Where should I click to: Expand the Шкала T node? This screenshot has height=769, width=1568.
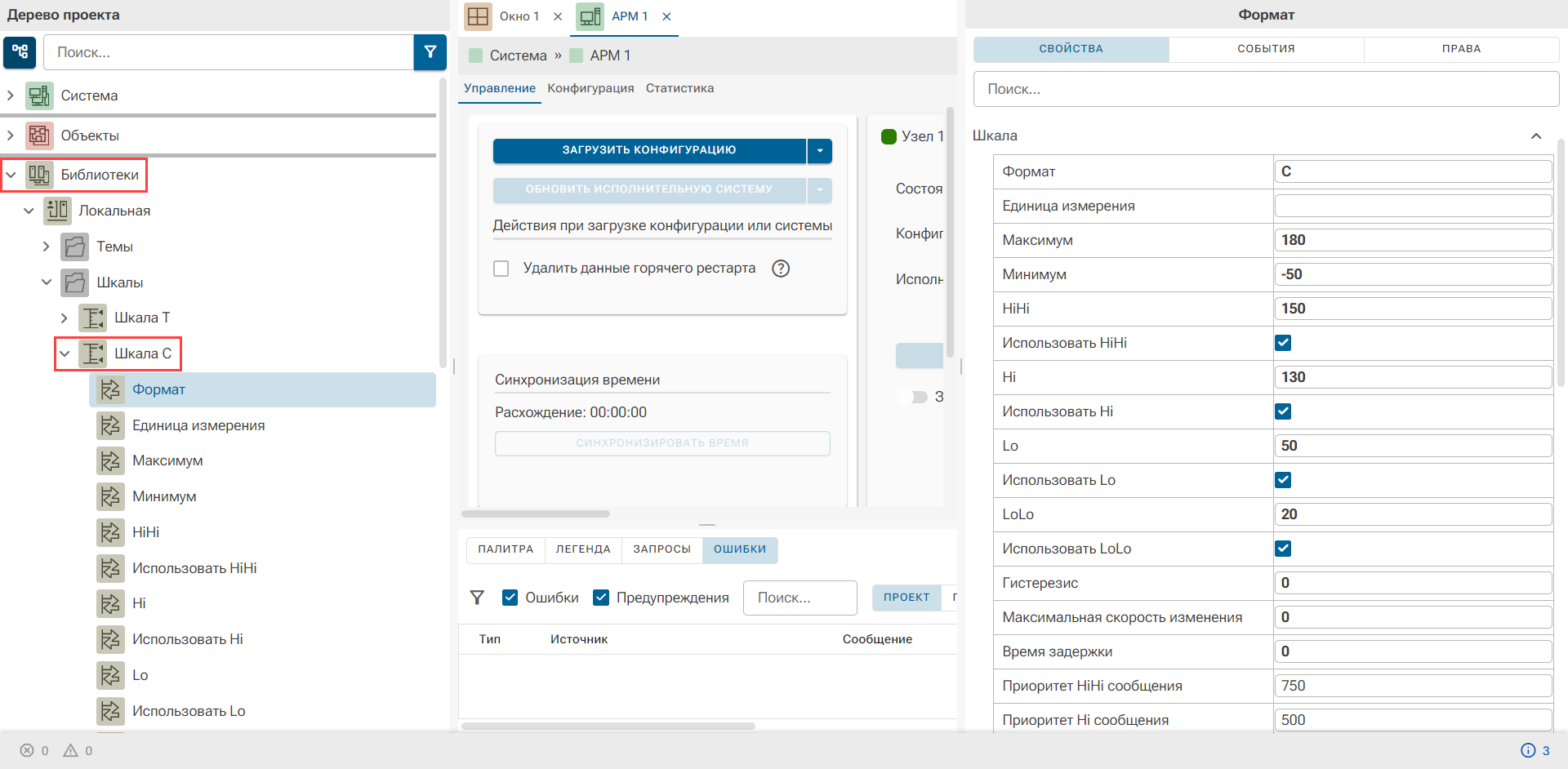[65, 318]
